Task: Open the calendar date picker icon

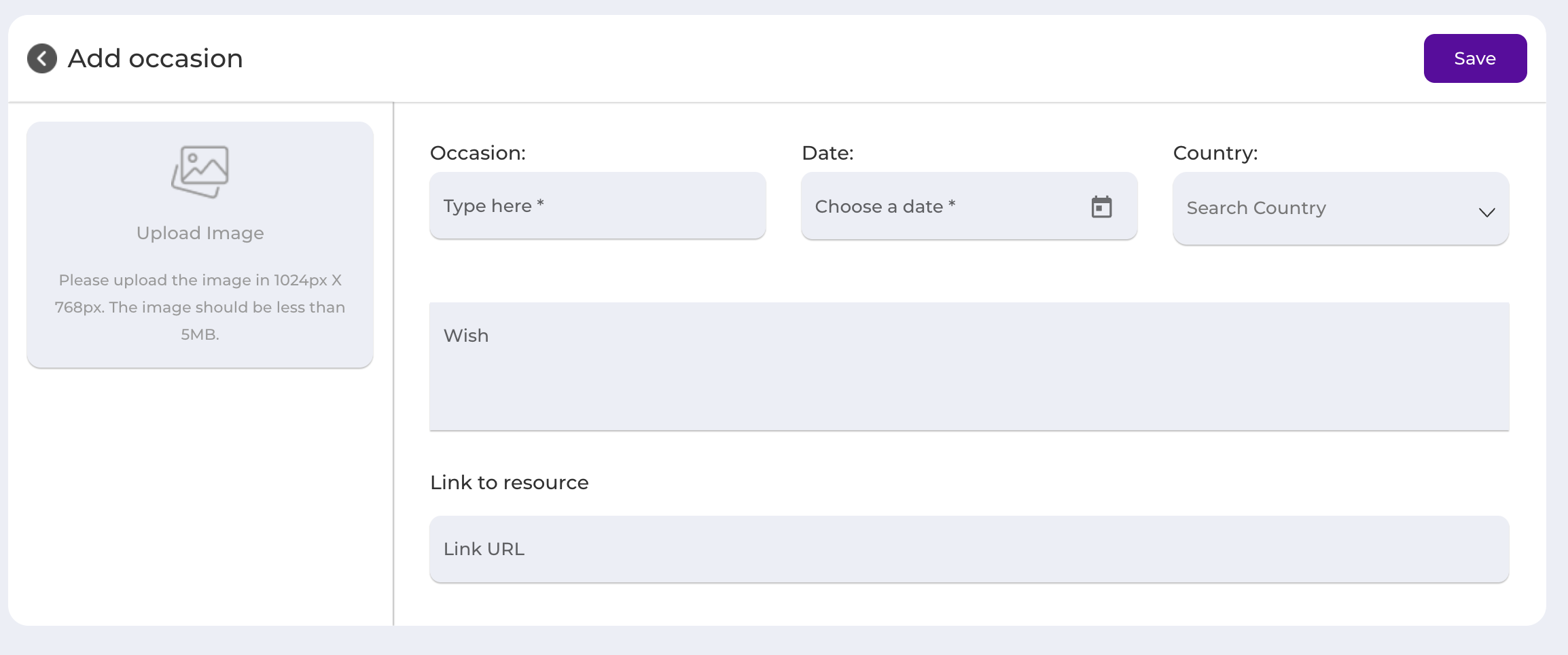Action: (1101, 207)
